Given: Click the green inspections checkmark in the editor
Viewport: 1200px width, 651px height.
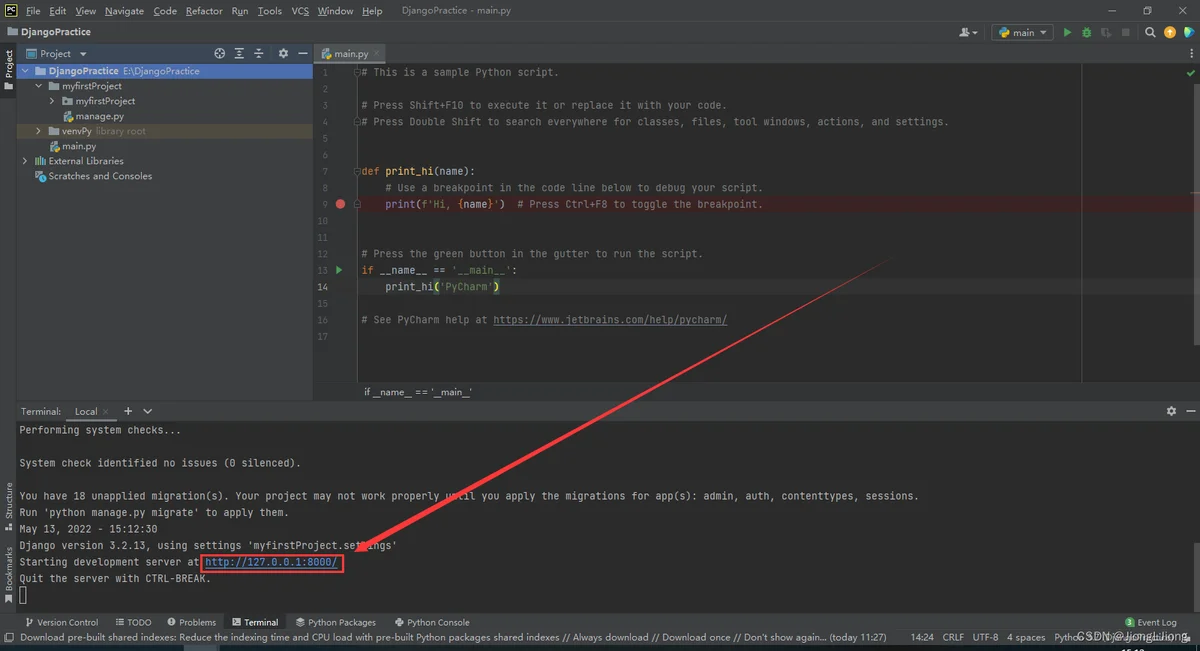Looking at the screenshot, I should point(1190,73).
